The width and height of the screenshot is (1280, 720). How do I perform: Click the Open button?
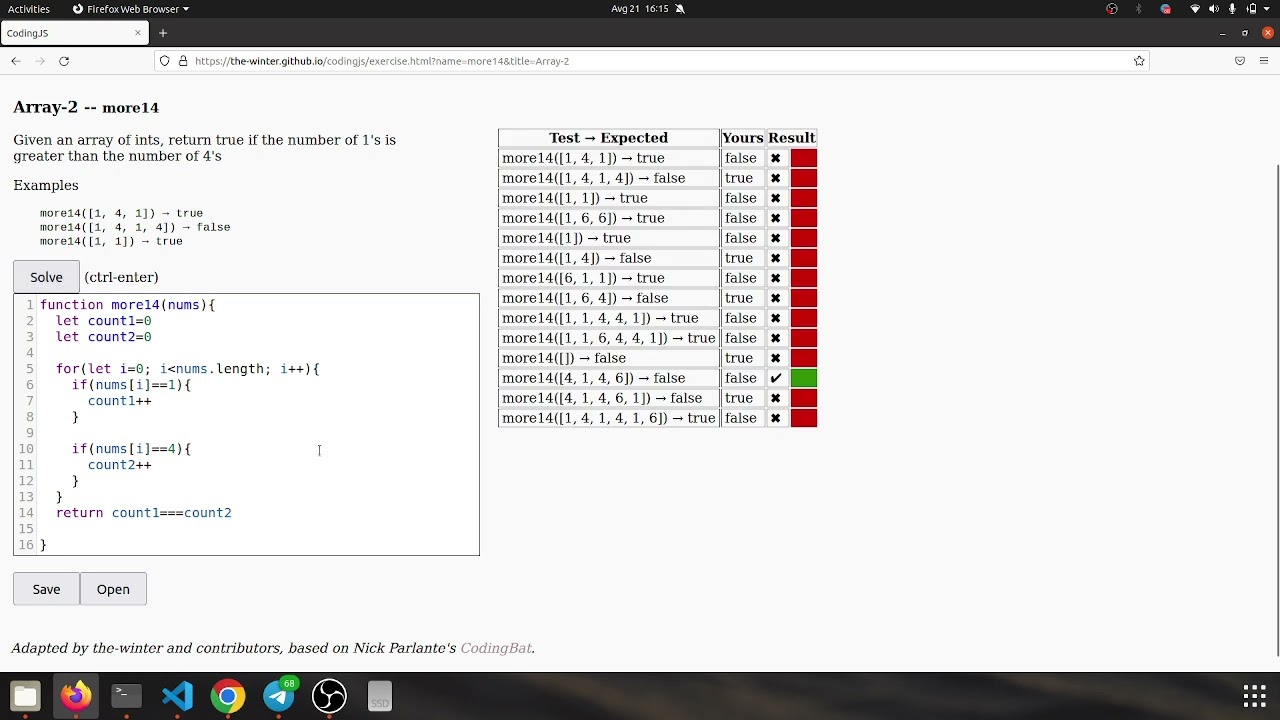pyautogui.click(x=113, y=589)
